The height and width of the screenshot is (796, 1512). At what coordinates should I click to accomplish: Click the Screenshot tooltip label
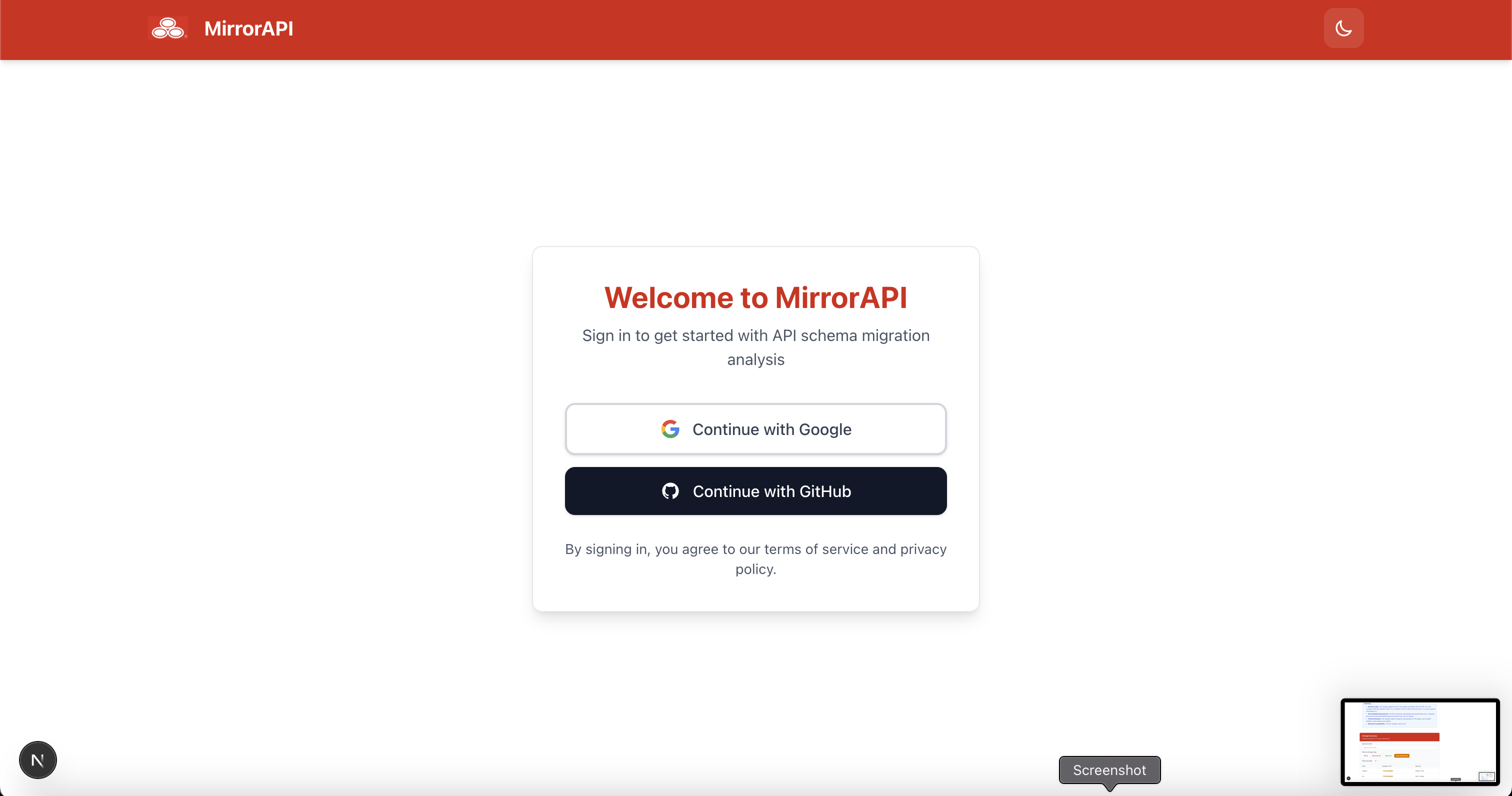(x=1109, y=770)
